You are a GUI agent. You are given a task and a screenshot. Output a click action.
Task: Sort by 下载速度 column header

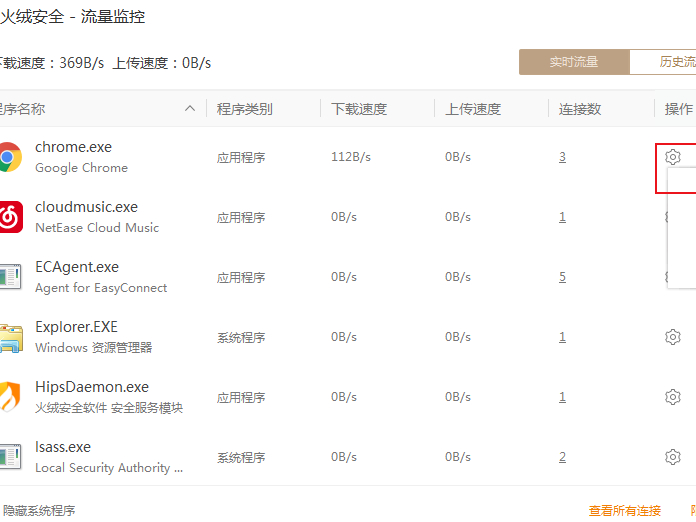pyautogui.click(x=359, y=109)
